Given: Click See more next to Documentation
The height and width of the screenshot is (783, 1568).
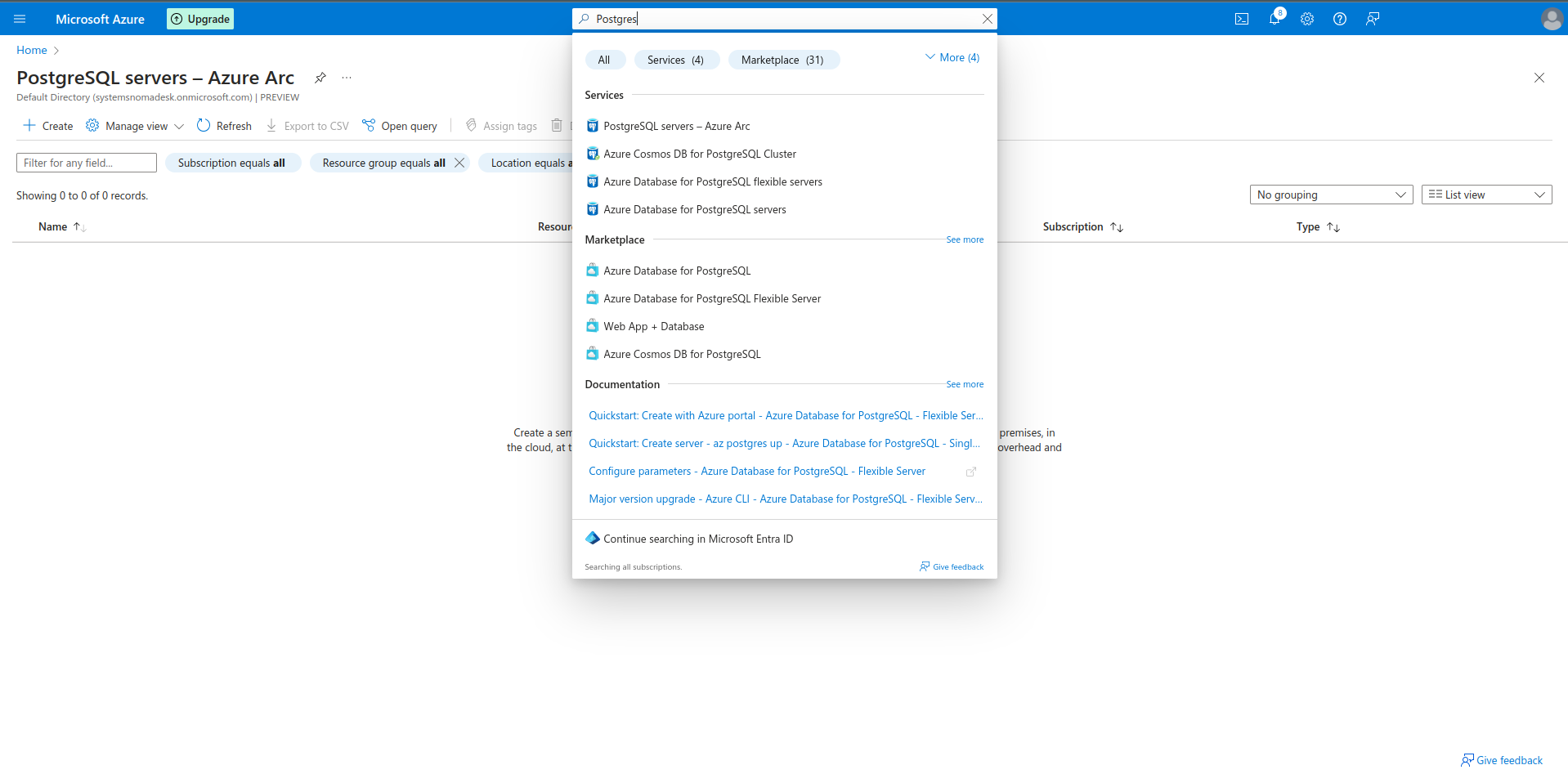Looking at the screenshot, I should (x=965, y=384).
